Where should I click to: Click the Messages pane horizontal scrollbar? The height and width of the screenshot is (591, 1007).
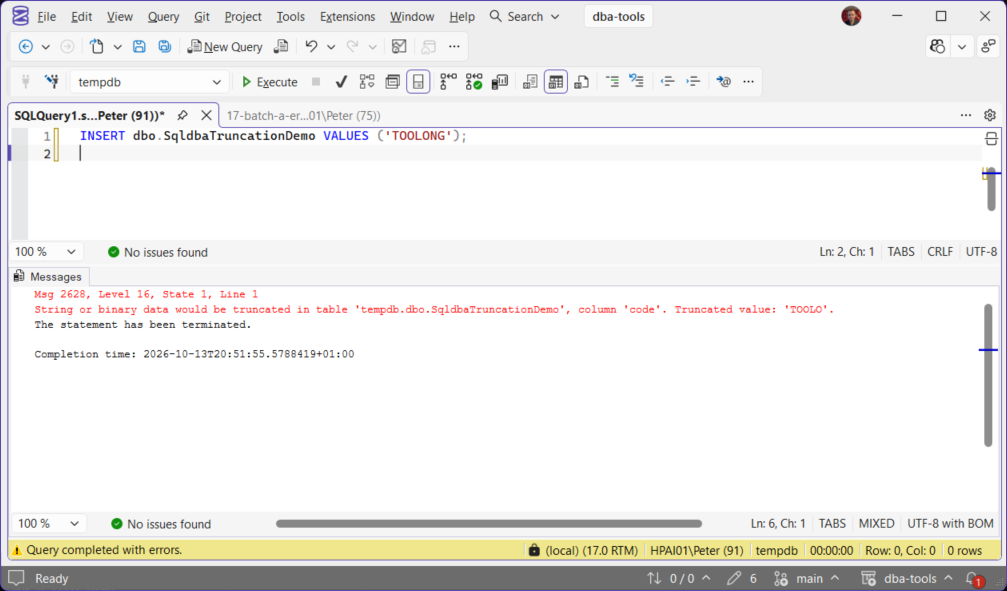[x=489, y=524]
